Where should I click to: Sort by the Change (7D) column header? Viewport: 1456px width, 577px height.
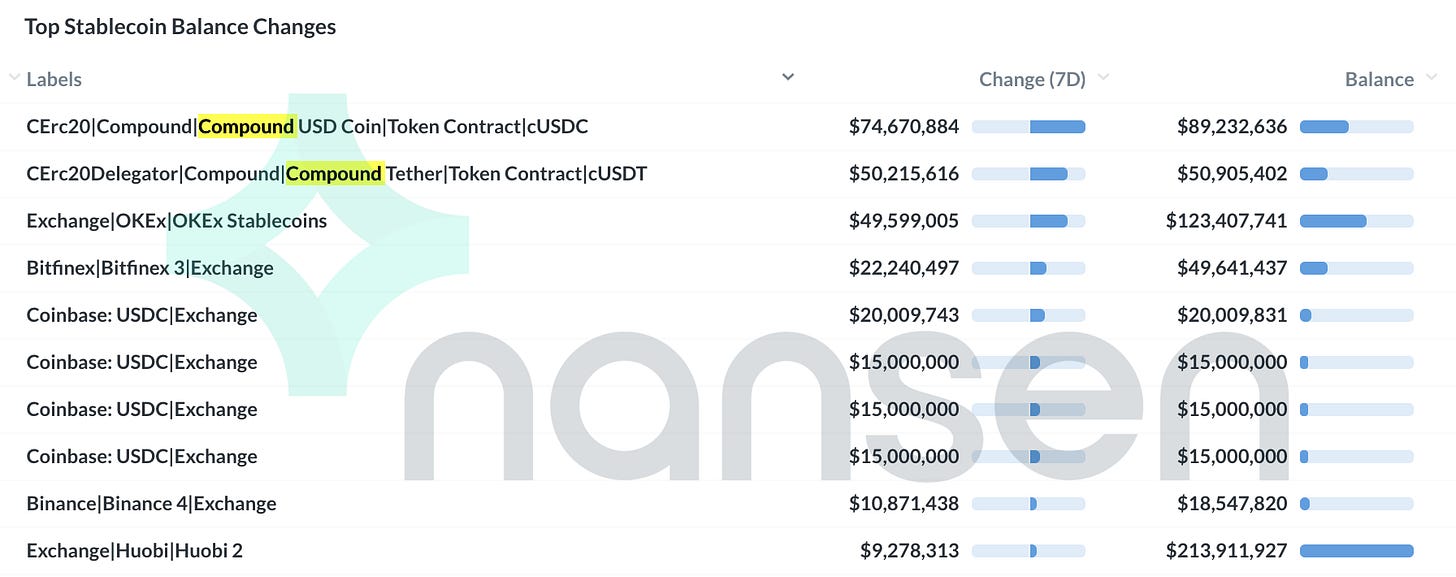tap(1032, 79)
